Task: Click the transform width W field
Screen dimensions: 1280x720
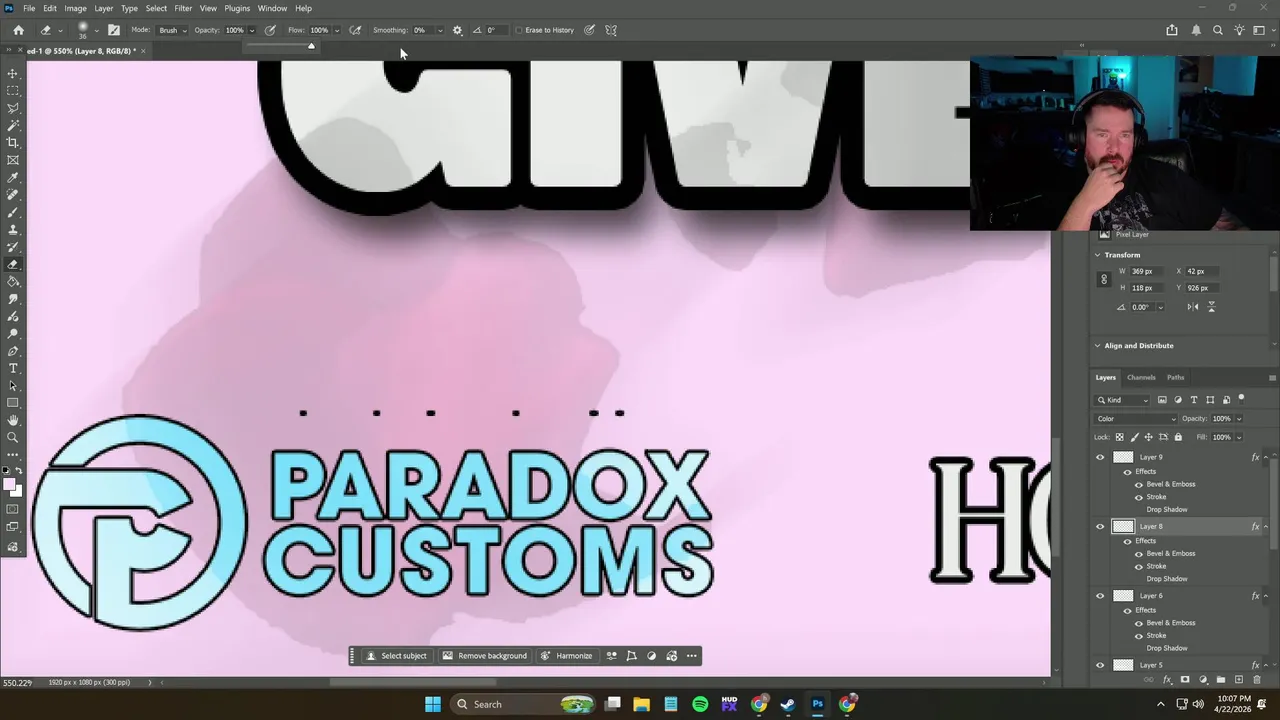Action: (1148, 271)
